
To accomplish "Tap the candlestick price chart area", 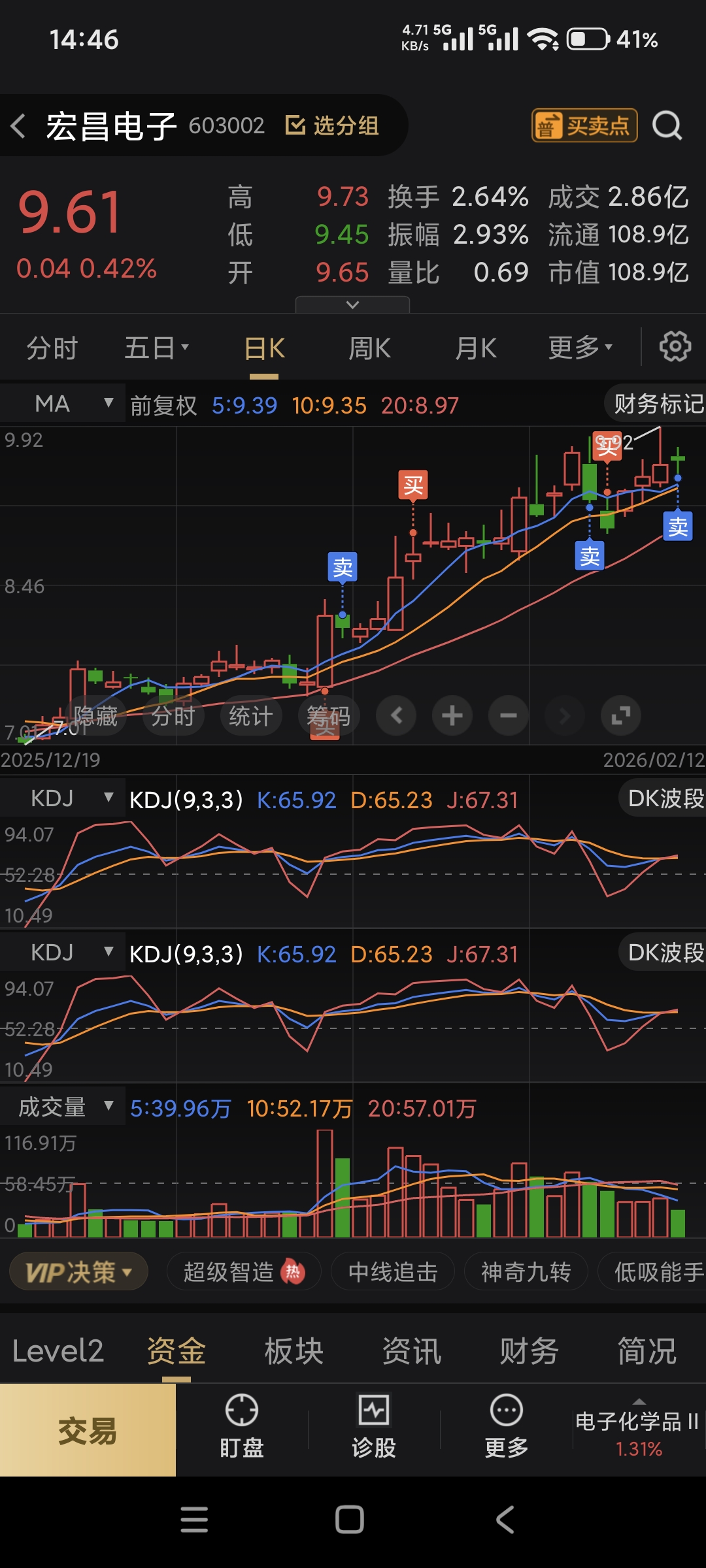I will coord(353,585).
